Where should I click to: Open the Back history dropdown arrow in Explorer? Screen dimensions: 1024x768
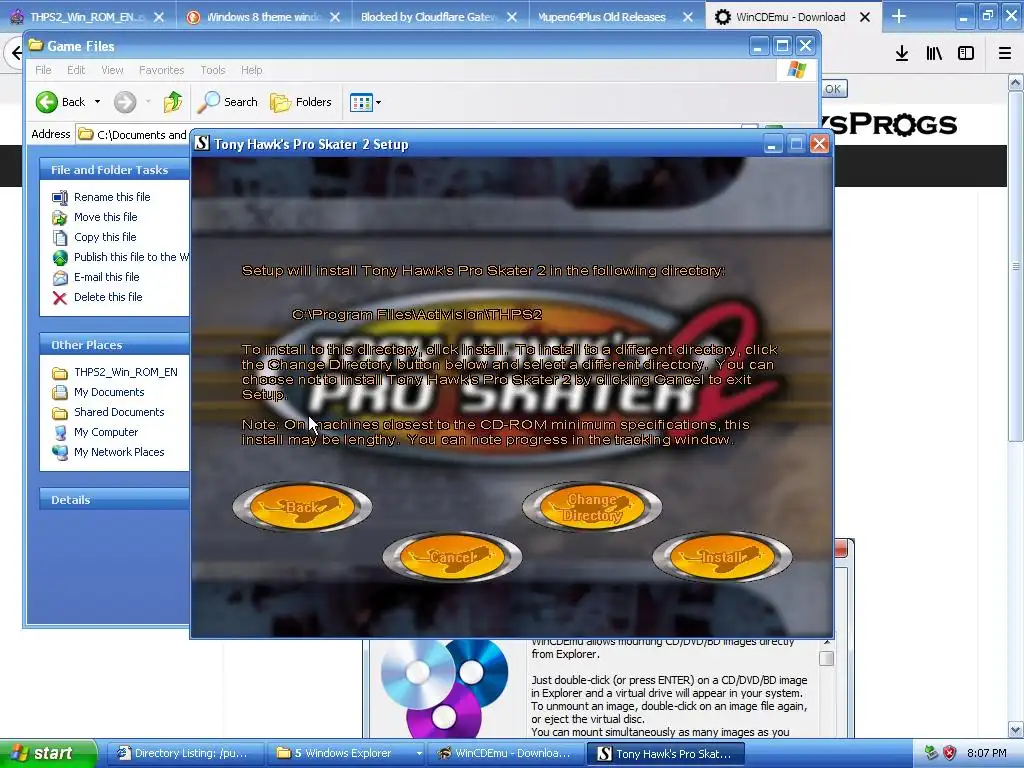tap(97, 102)
